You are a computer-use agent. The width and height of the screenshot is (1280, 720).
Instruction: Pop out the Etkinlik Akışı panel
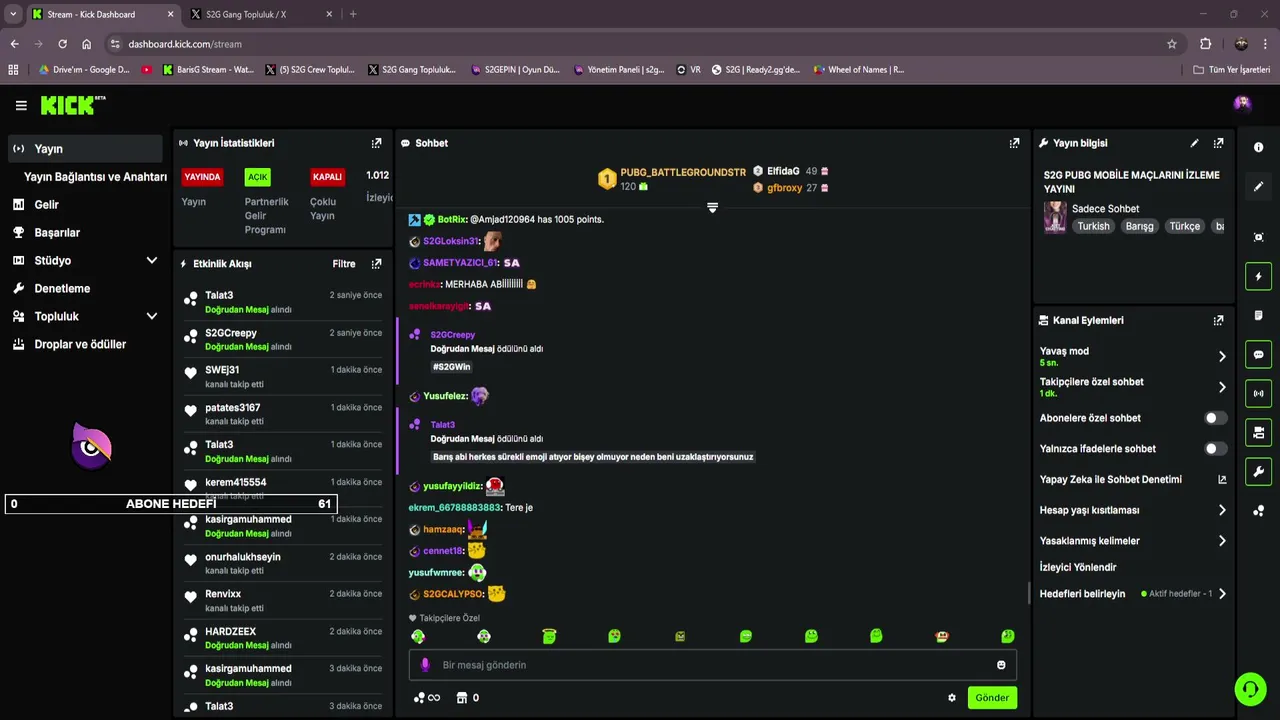376,264
